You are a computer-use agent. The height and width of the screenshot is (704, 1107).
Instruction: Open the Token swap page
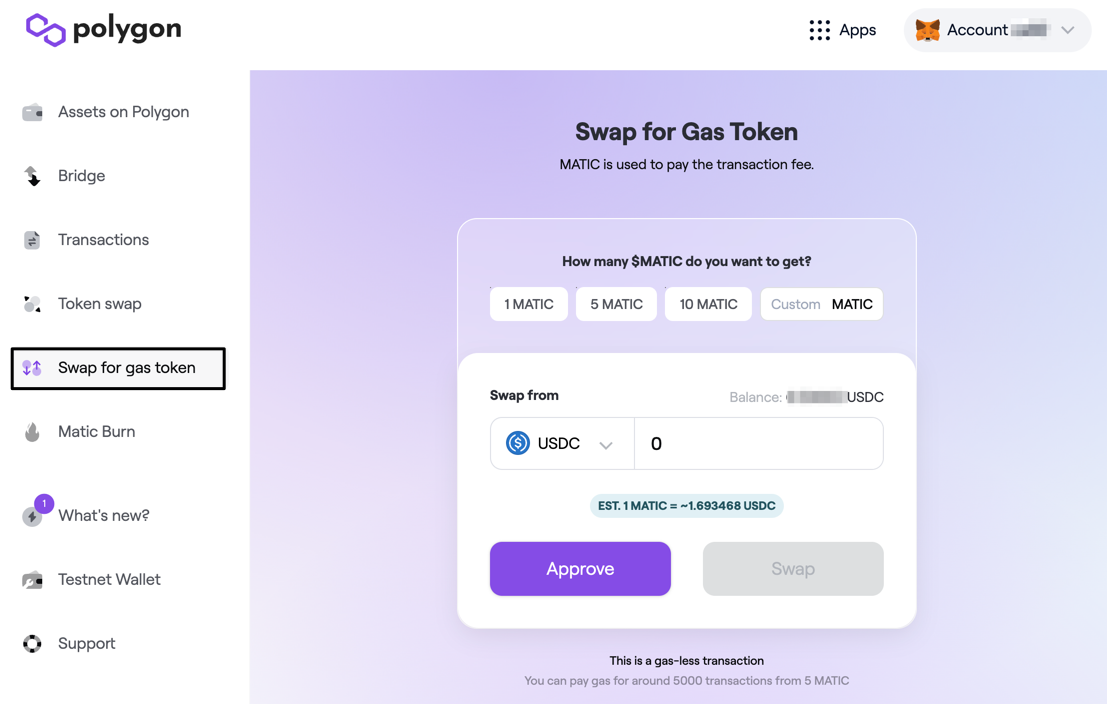[x=100, y=304]
